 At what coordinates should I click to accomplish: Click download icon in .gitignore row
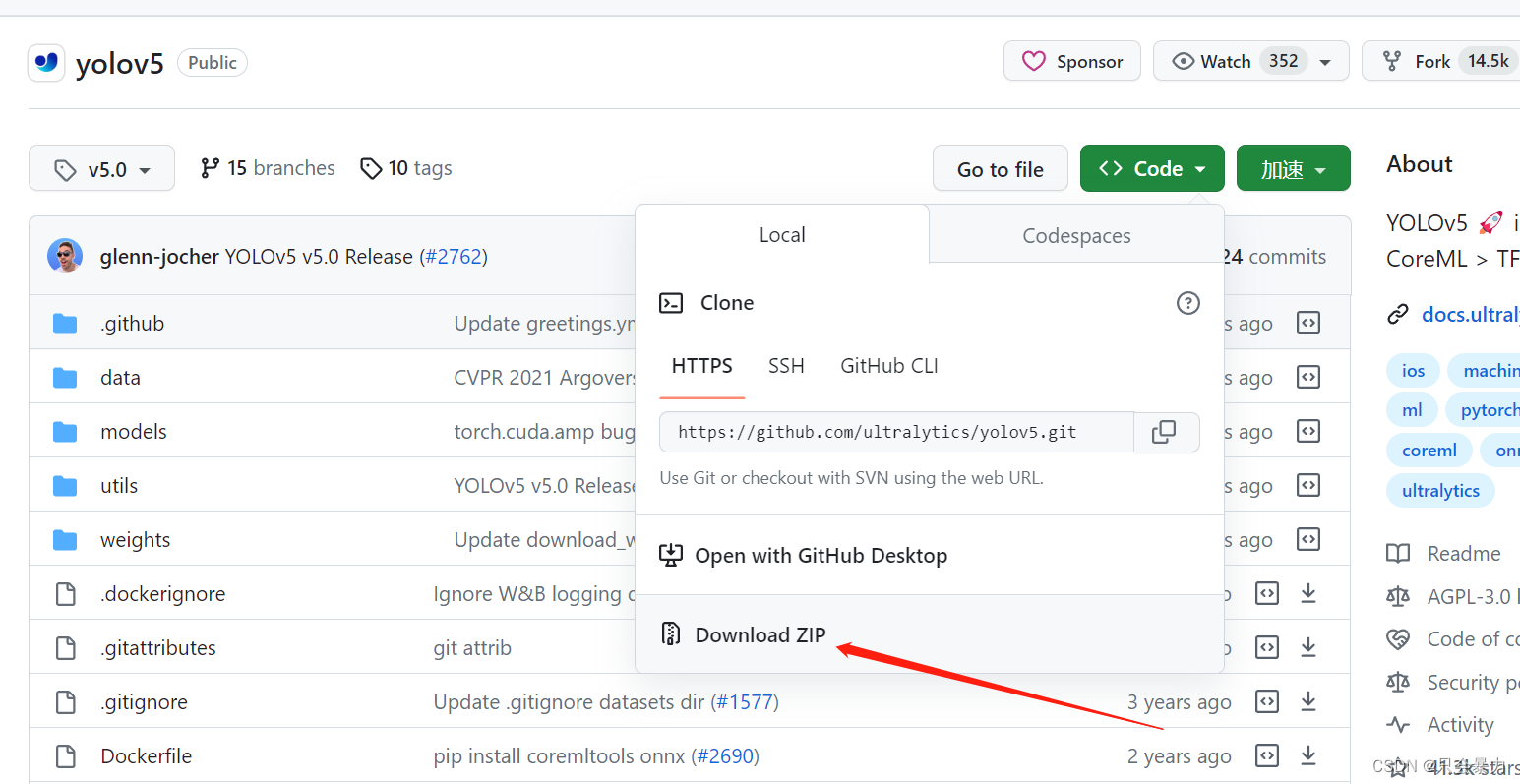(1308, 701)
